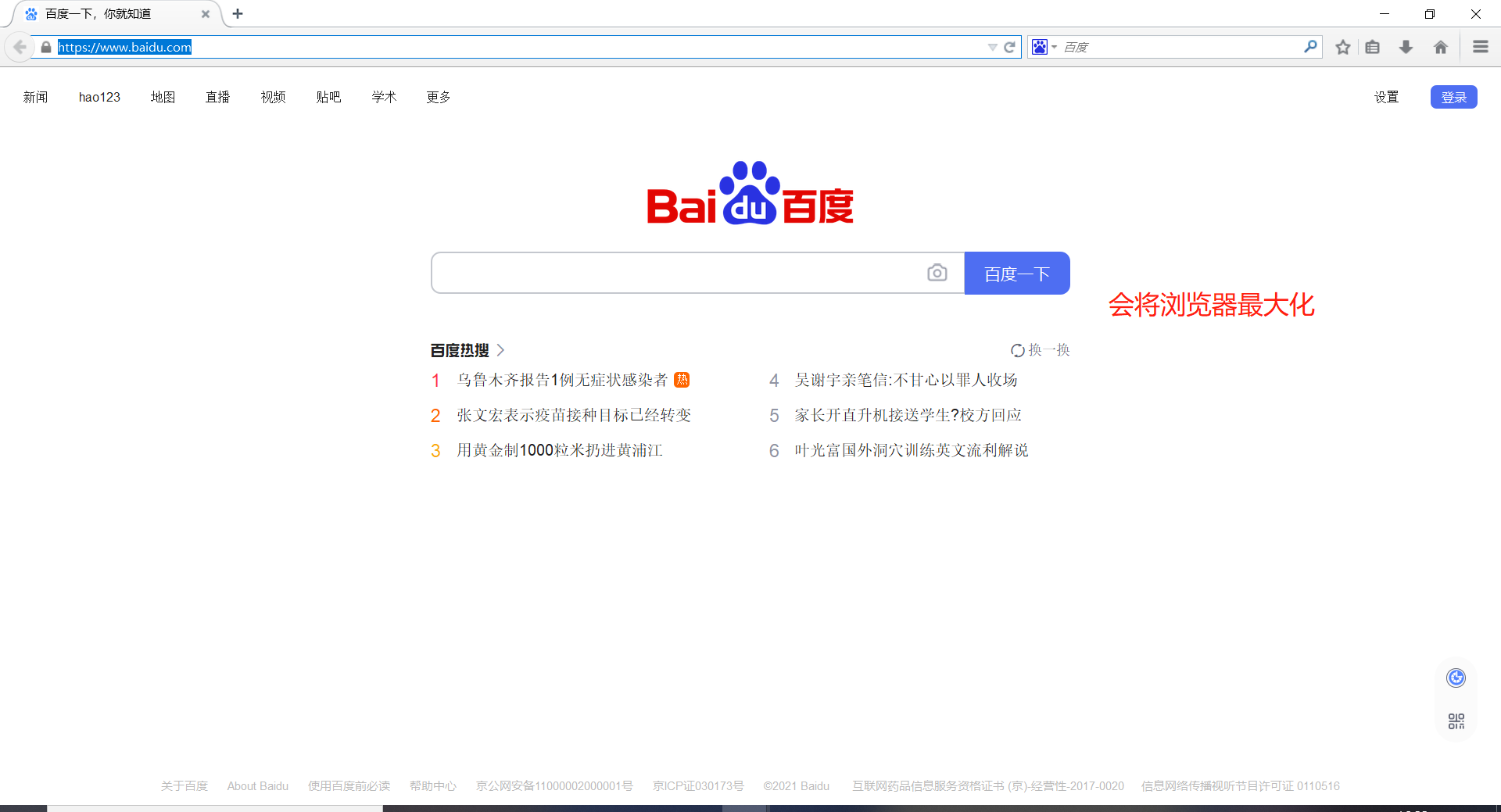
Task: Open footer link 京ICP证030173号
Action: tap(698, 786)
